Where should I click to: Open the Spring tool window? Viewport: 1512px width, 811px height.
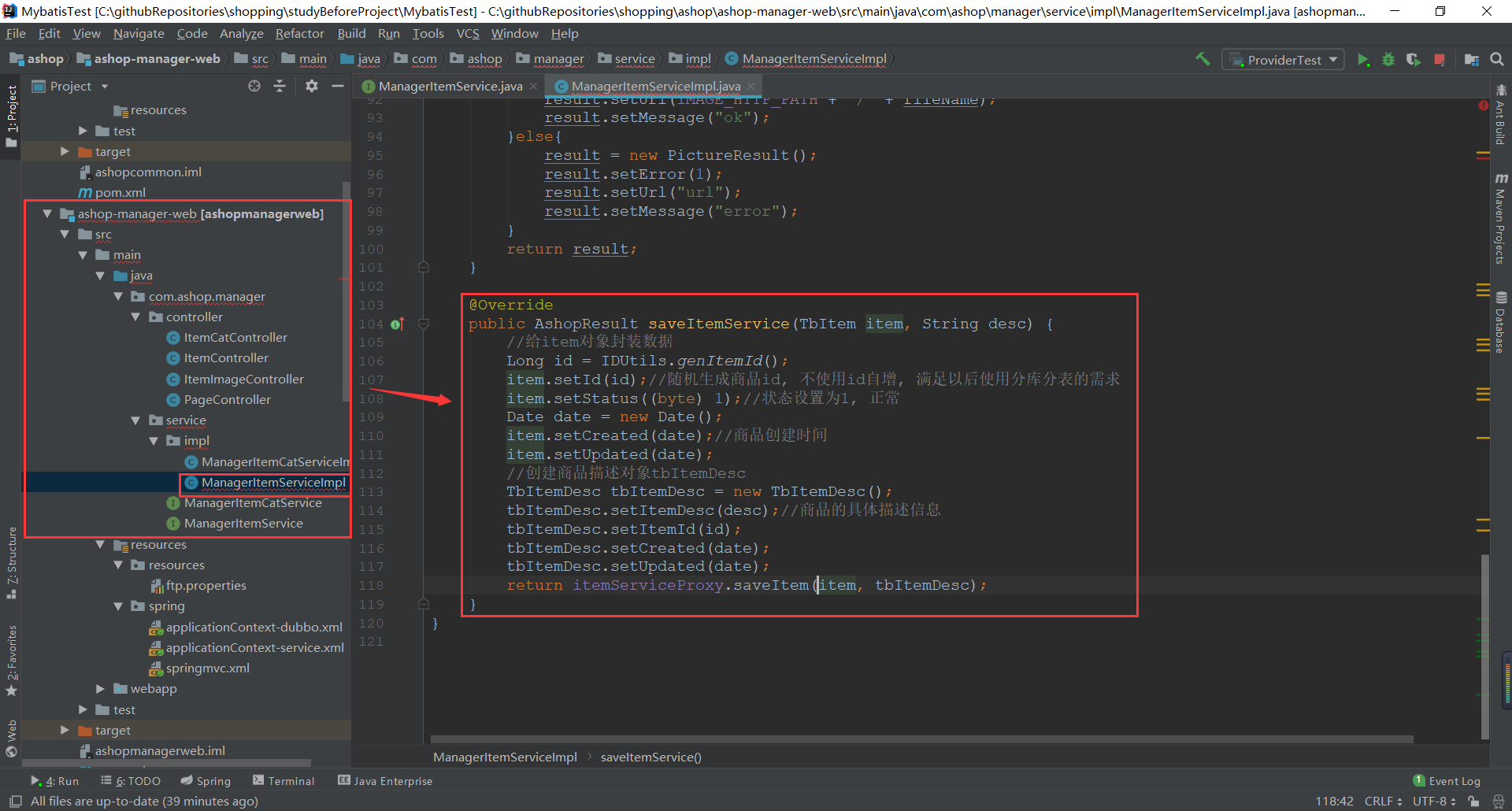[206, 781]
